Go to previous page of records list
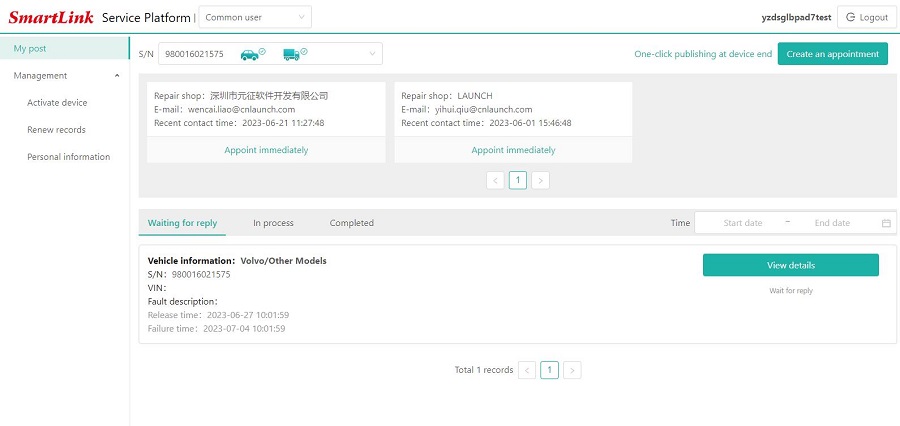Image resolution: width=900 pixels, height=426 pixels. [527, 370]
